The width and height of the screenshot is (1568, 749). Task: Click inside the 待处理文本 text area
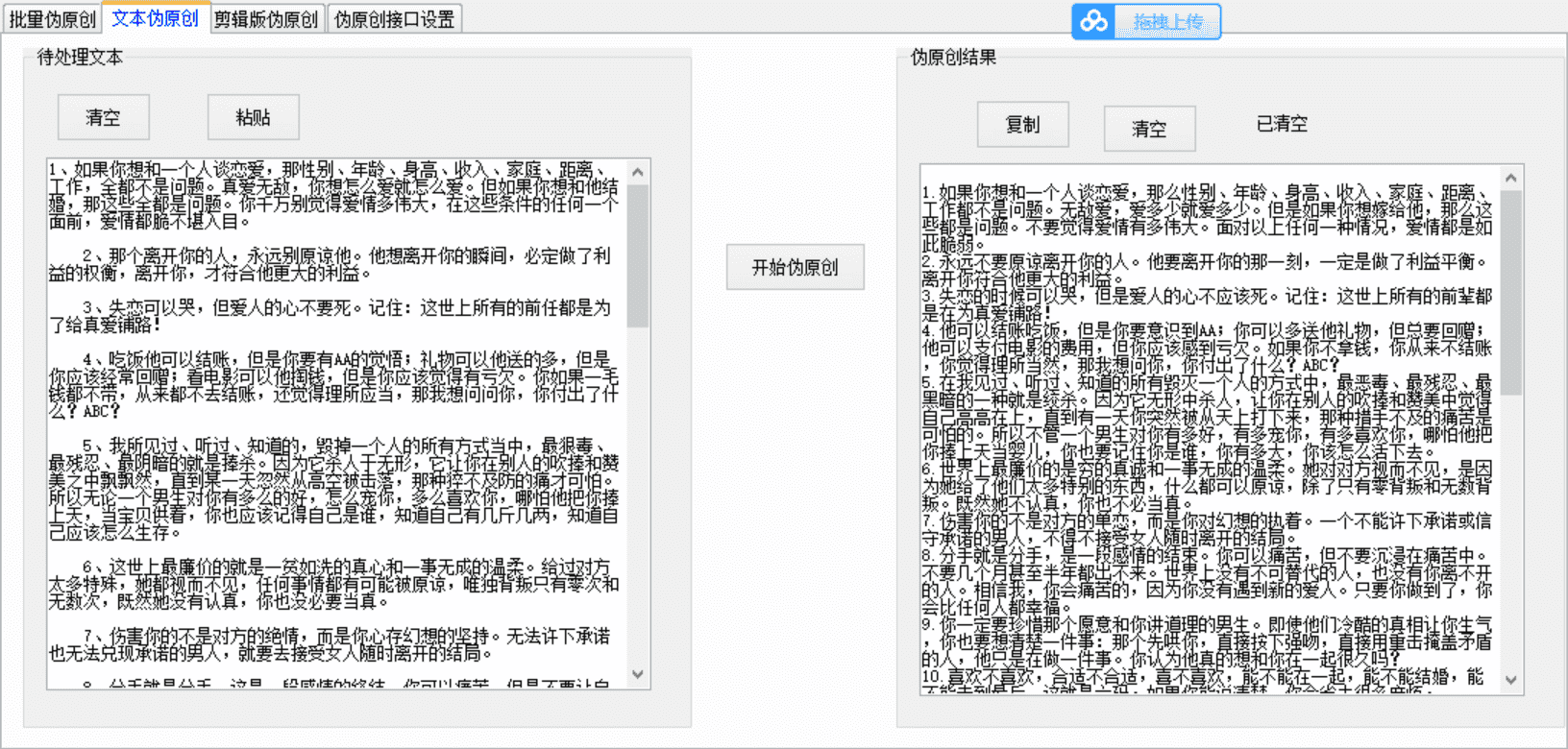336,423
